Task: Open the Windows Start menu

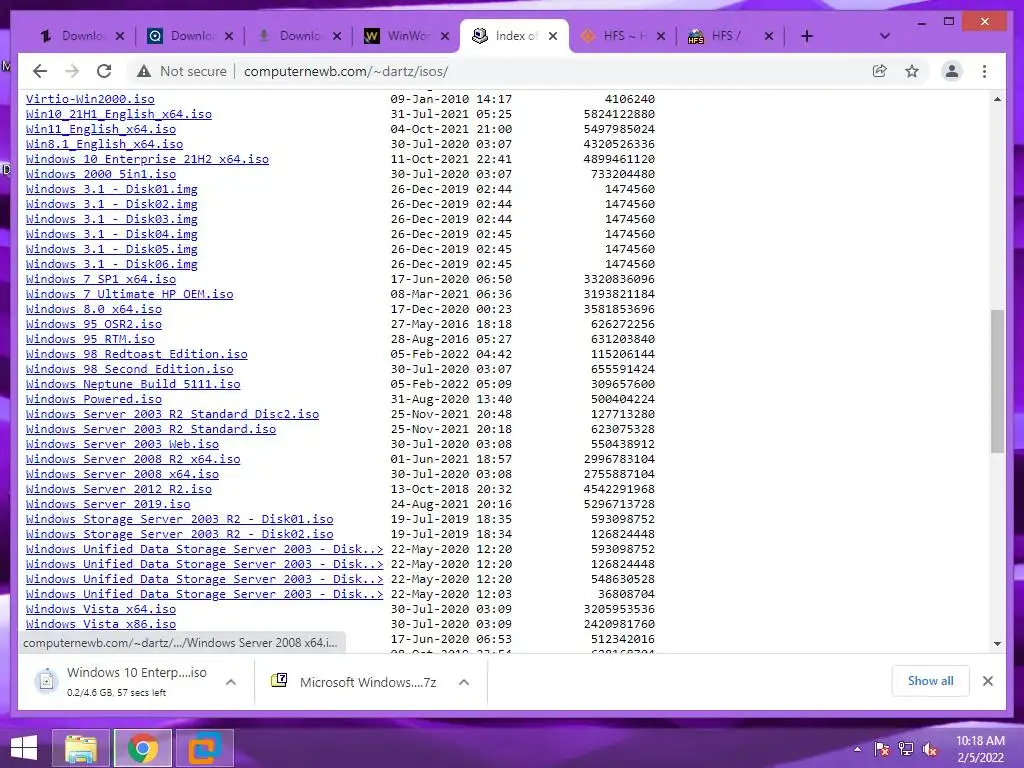Action: [x=24, y=748]
